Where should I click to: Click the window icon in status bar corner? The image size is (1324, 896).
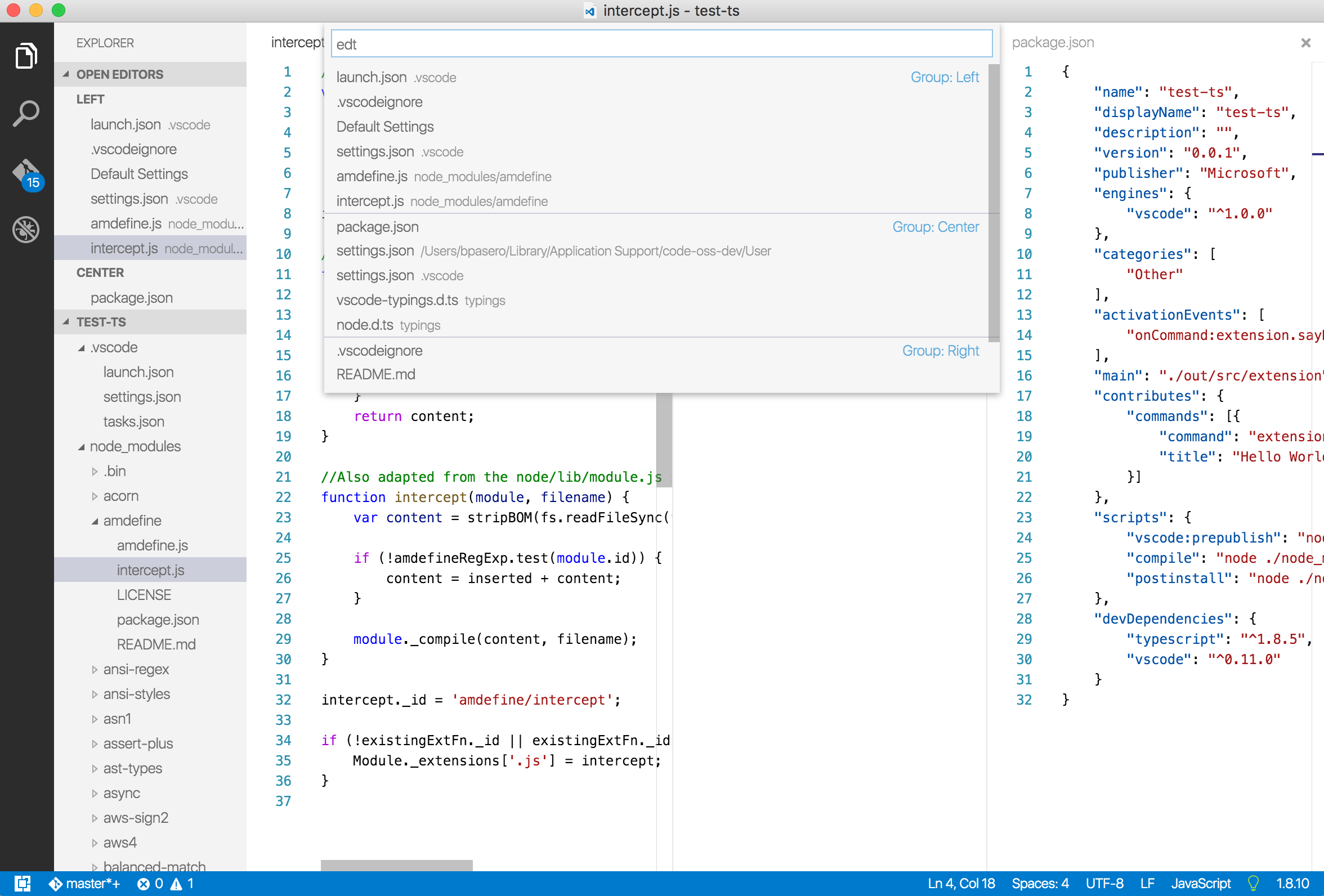(x=22, y=884)
